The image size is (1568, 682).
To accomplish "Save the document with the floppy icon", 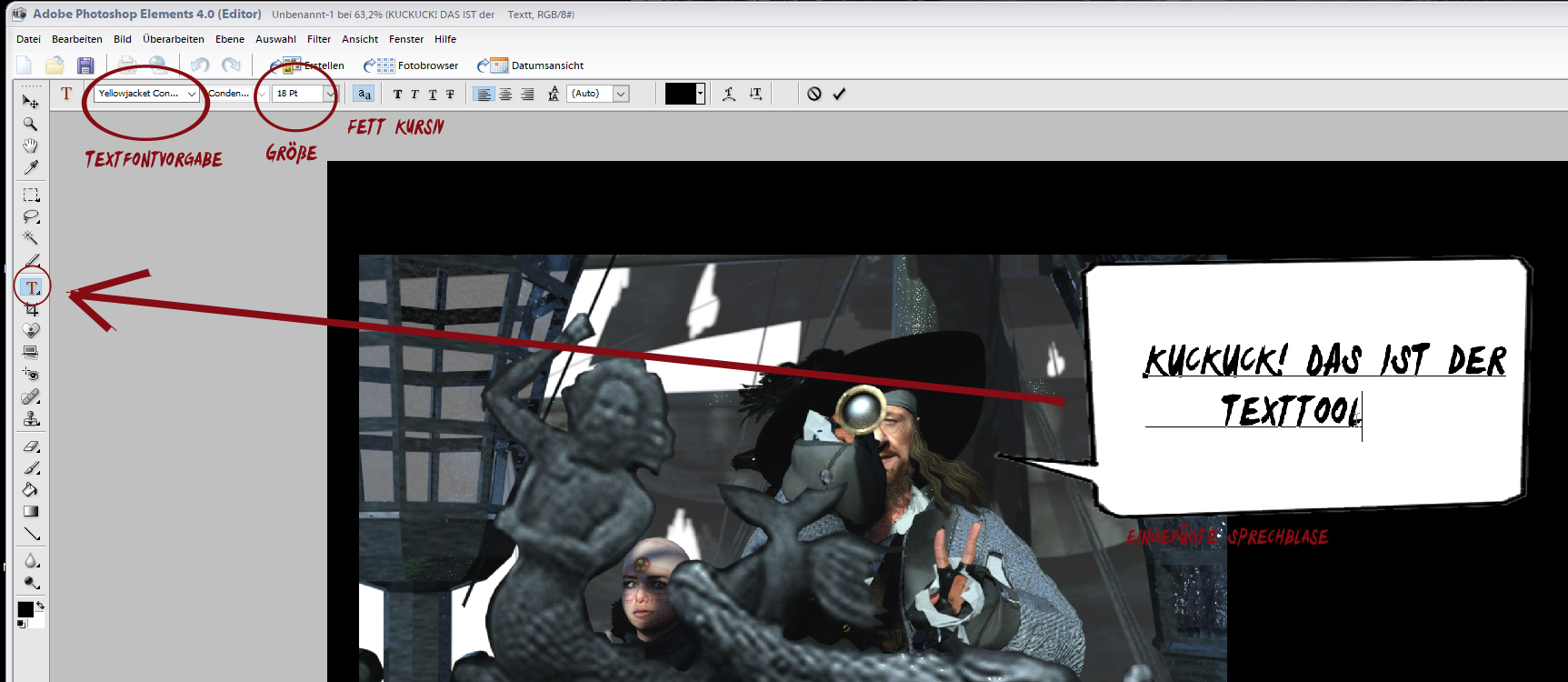I will pyautogui.click(x=85, y=65).
